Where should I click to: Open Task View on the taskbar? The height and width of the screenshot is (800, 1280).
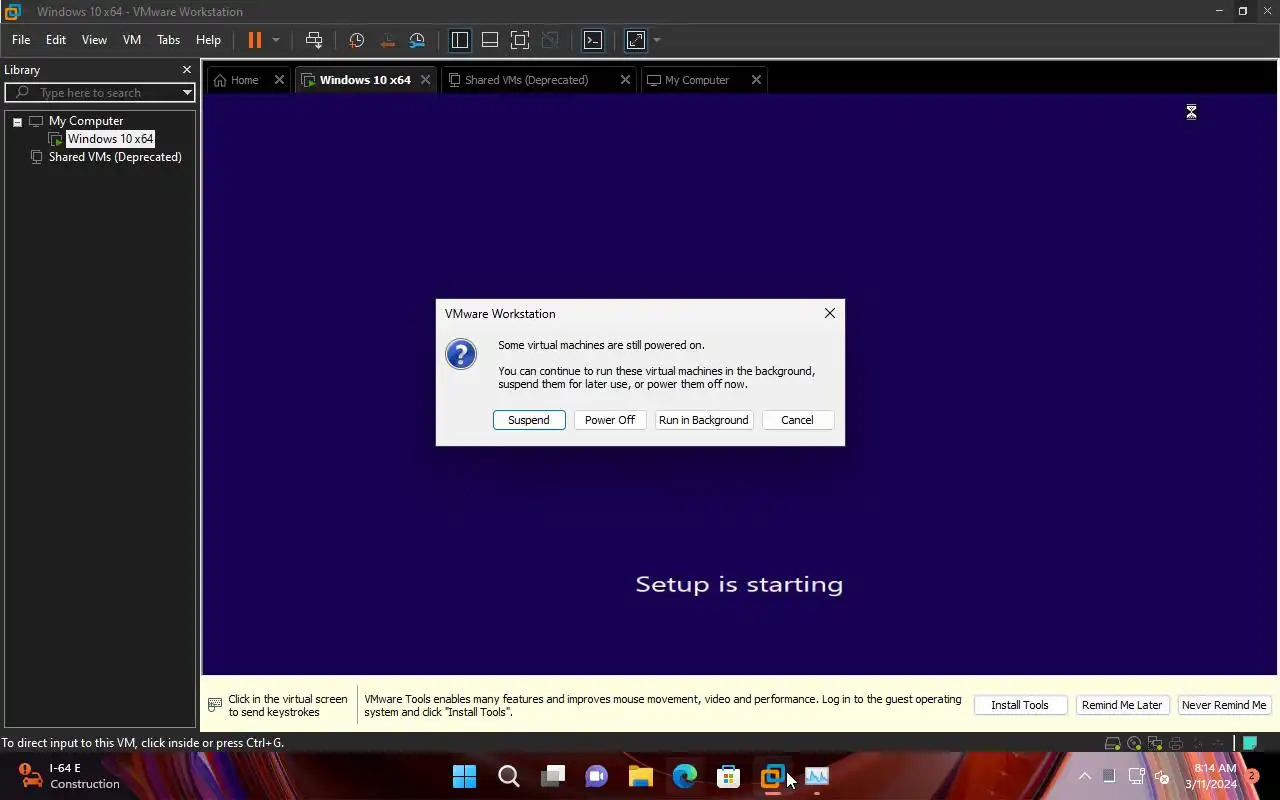coord(553,776)
